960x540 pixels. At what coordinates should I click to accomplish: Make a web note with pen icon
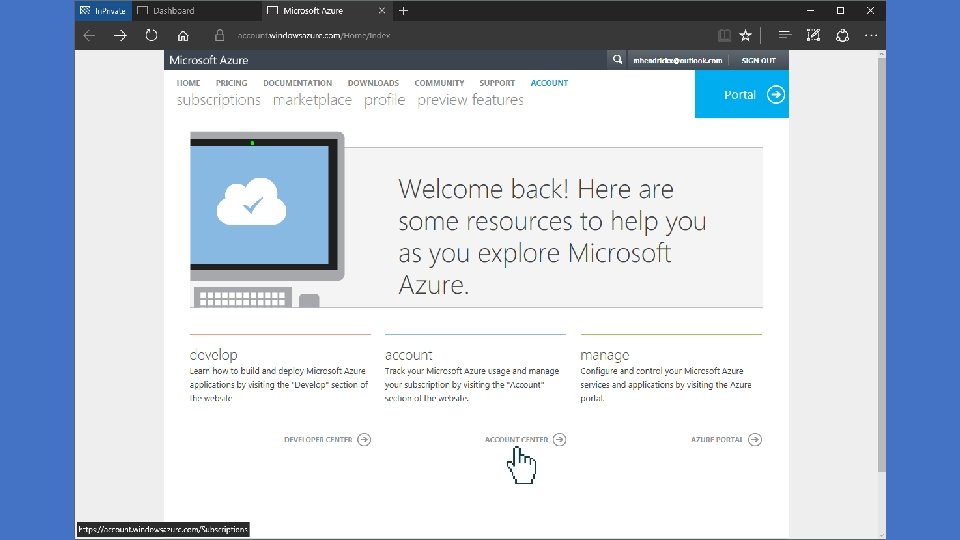tap(813, 36)
